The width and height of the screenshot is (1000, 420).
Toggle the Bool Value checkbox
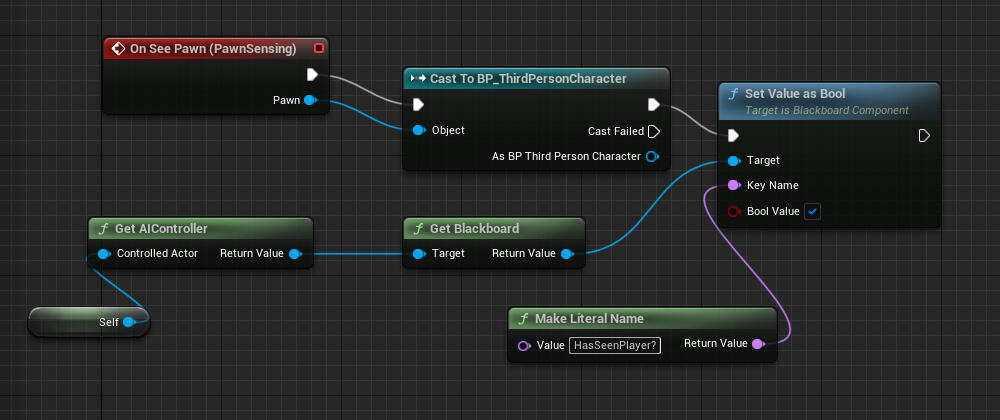pyautogui.click(x=812, y=211)
